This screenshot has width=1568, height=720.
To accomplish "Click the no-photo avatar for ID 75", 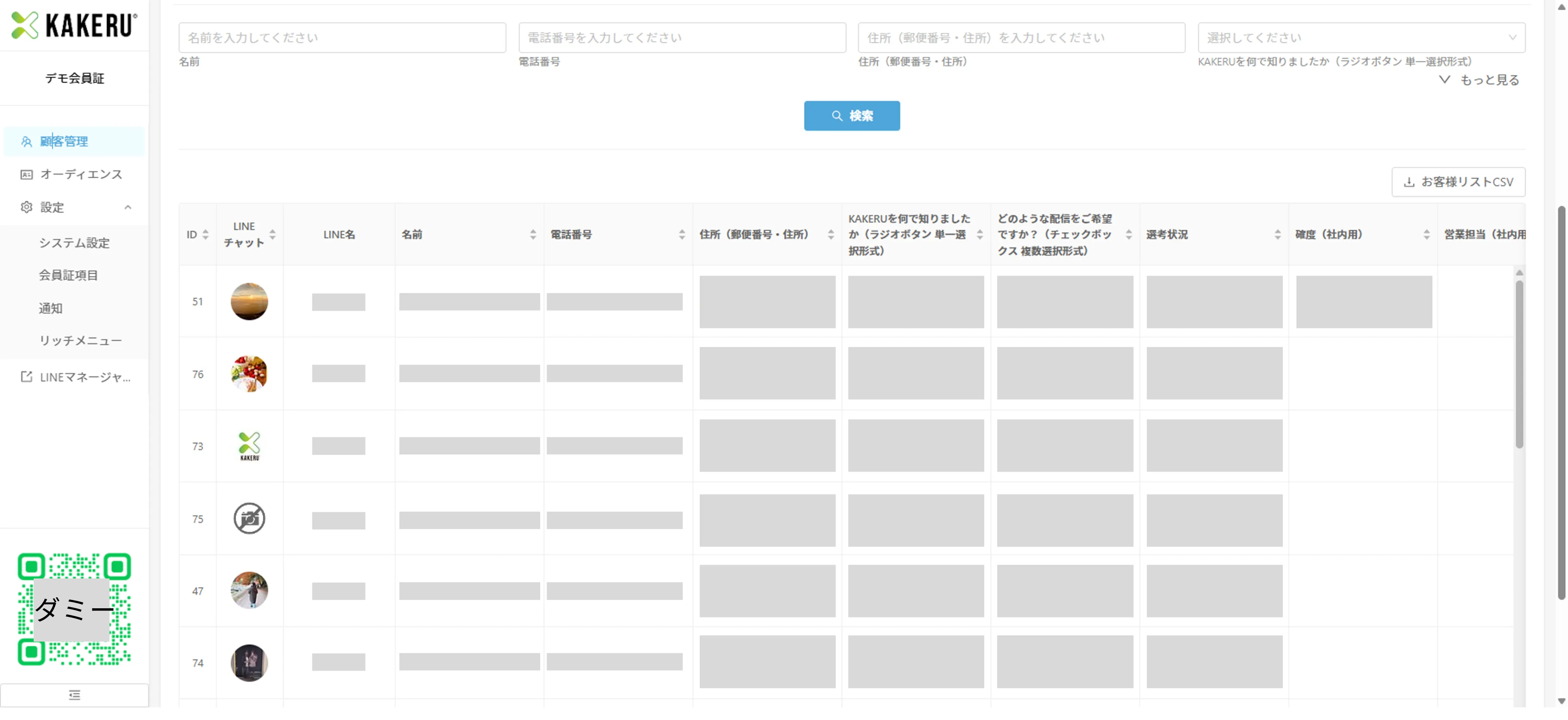I will coord(249,519).
